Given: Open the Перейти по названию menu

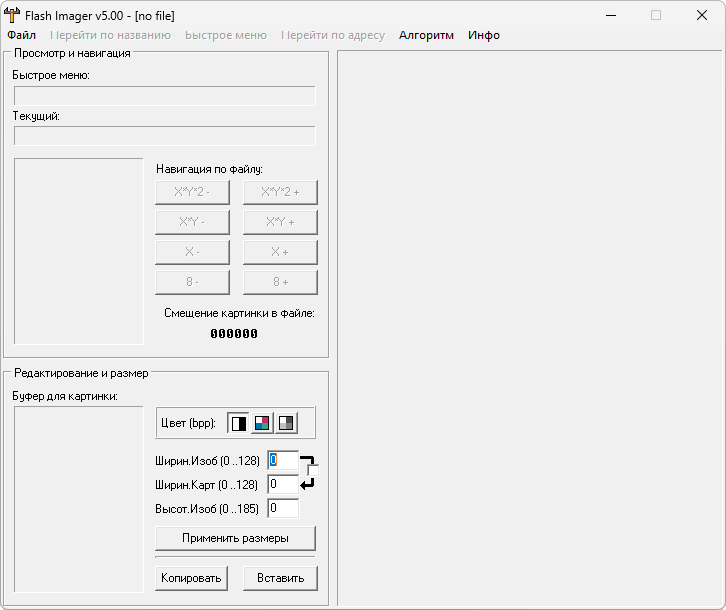Looking at the screenshot, I should (x=110, y=35).
